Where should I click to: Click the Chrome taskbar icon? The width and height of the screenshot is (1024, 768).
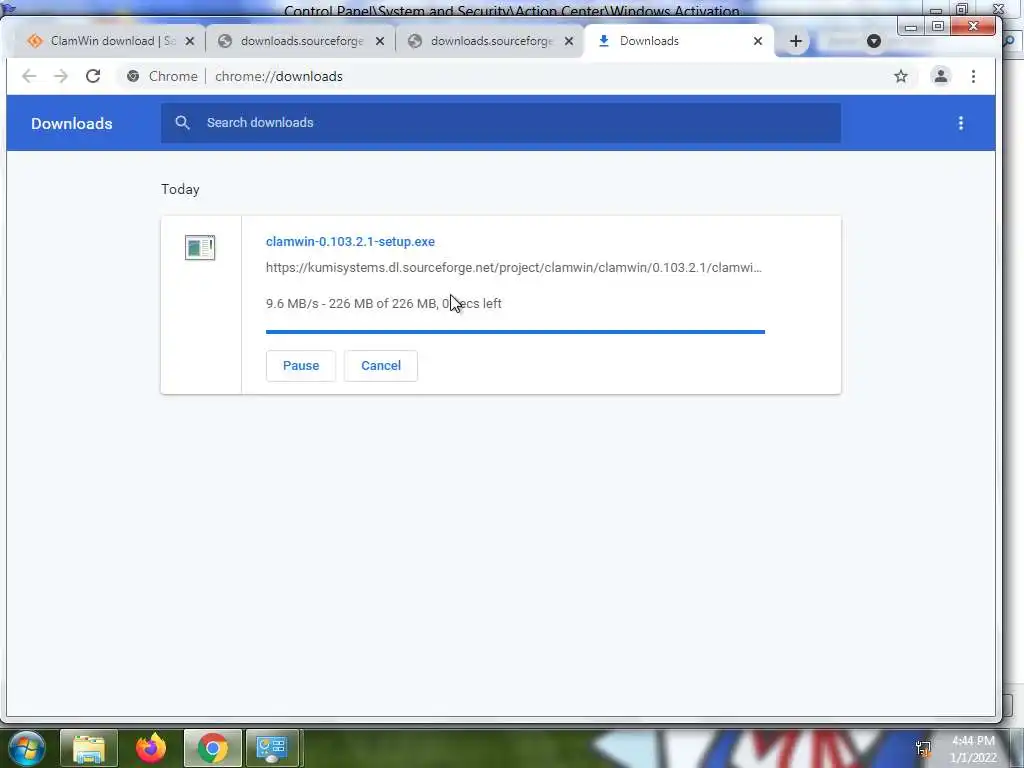213,748
